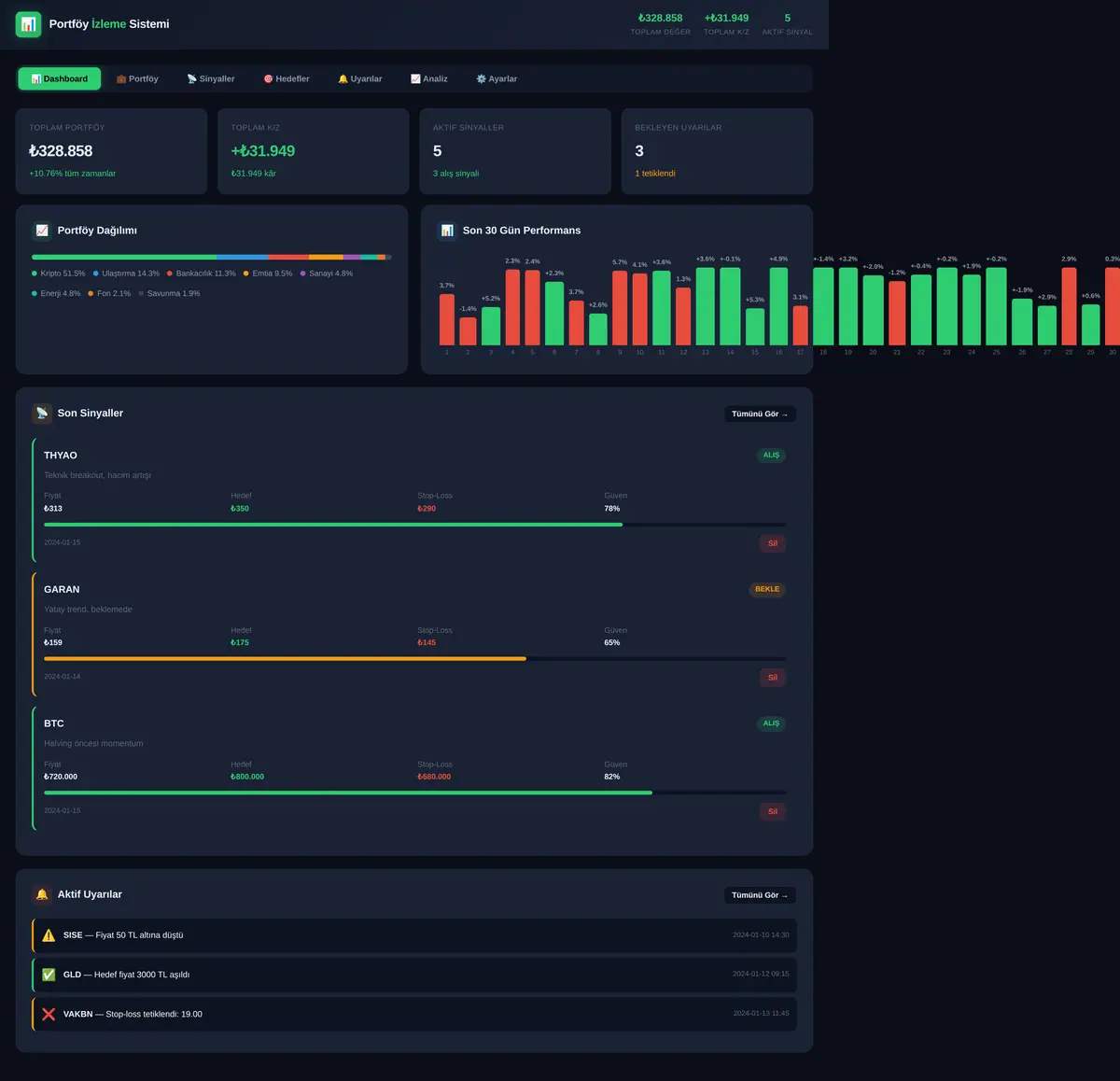1120x1081 pixels.
Task: Click the bell icon beside Aktif Uyarılar
Action: coord(42,894)
